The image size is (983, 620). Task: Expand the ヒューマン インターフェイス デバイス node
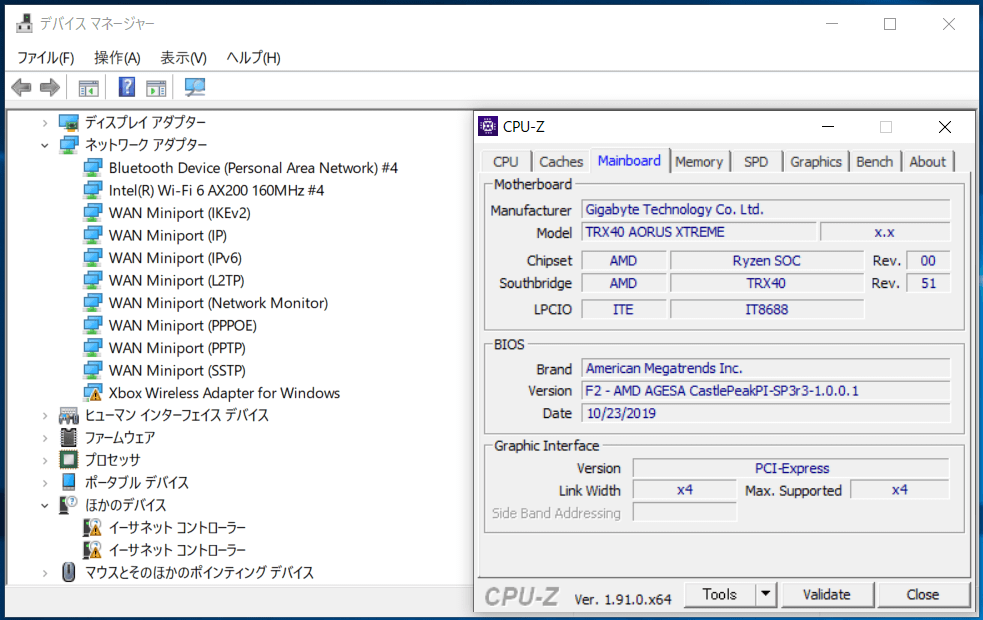(x=45, y=416)
